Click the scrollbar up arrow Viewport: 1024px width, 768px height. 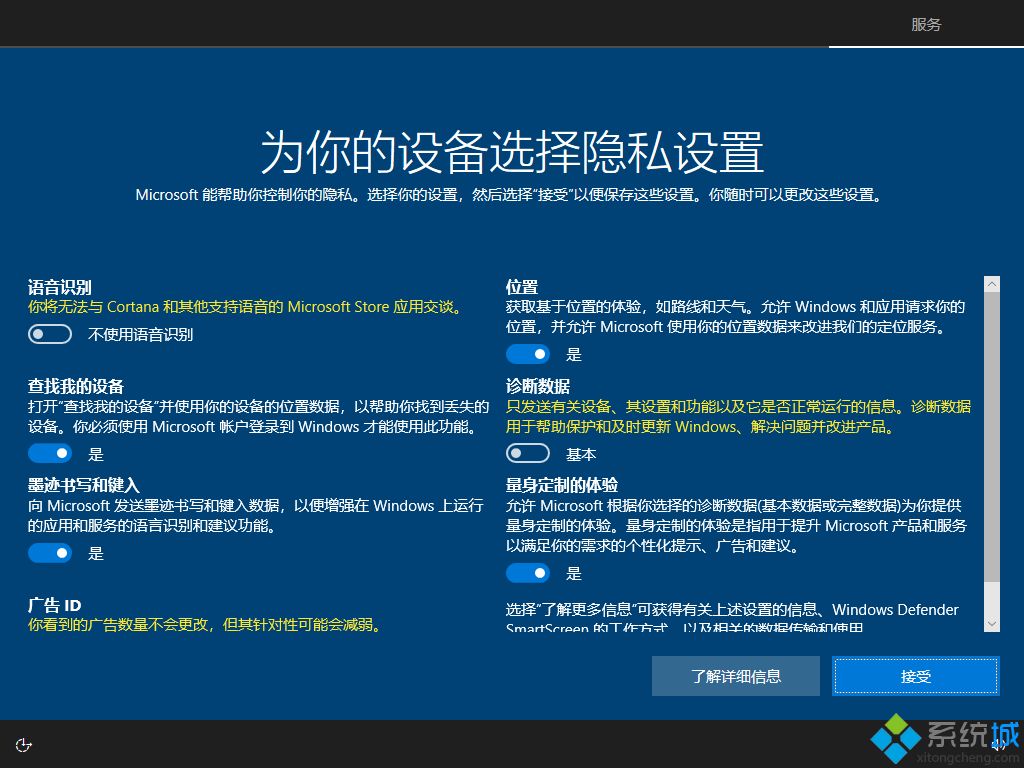click(x=991, y=284)
